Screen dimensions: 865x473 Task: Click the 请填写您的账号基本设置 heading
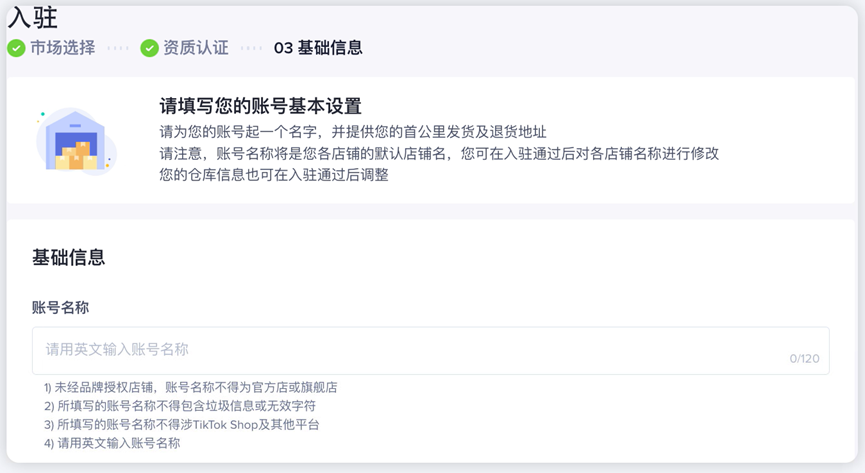260,105
